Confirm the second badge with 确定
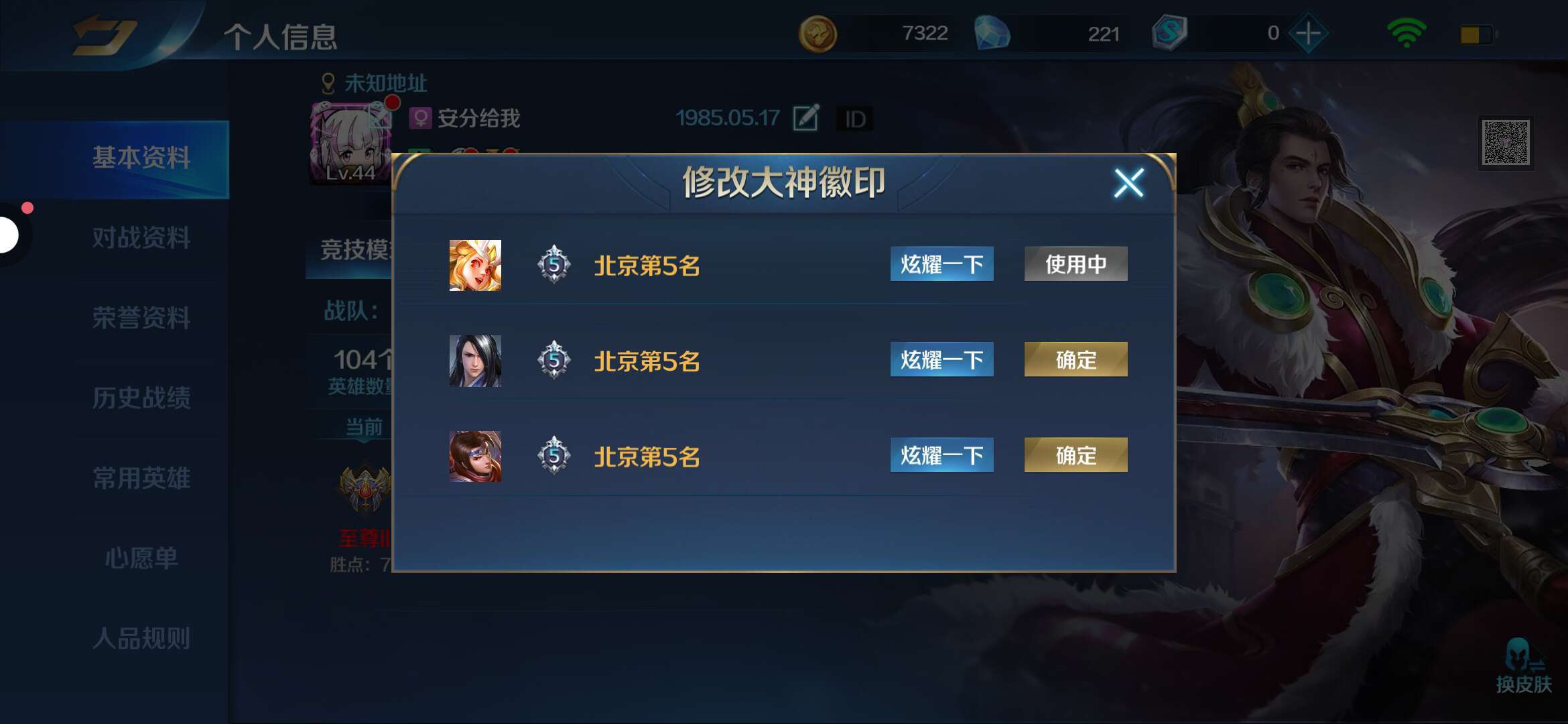The image size is (1568, 724). [x=1075, y=360]
